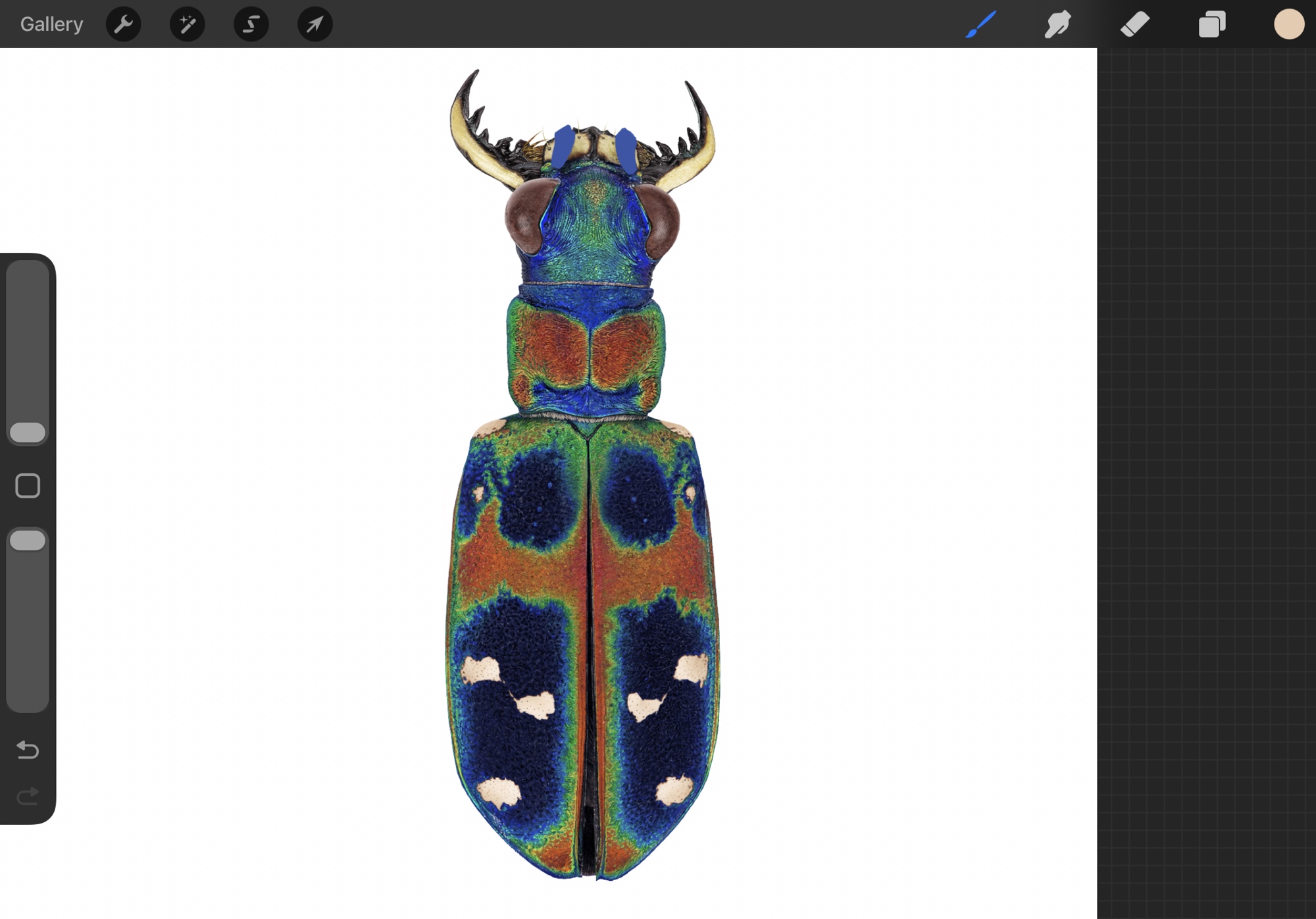Tap the square Modify button in sidebar

[28, 486]
